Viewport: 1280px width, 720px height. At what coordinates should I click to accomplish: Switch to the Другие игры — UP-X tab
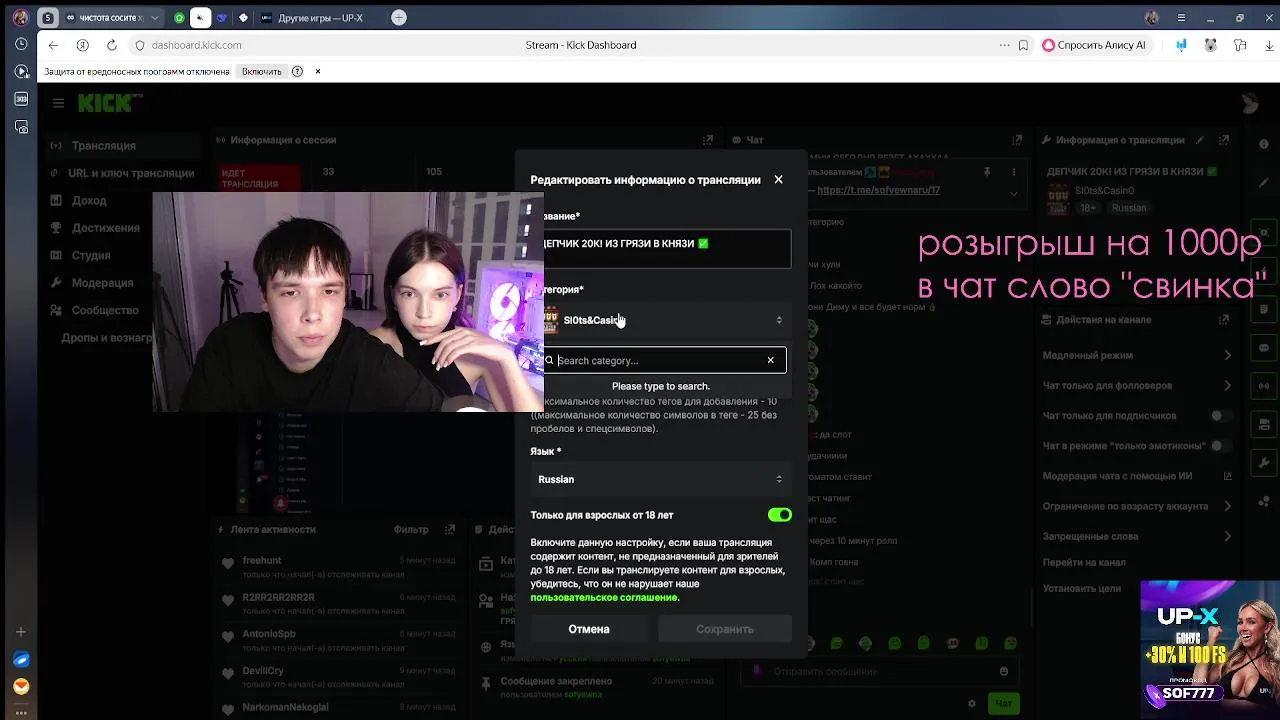click(318, 17)
